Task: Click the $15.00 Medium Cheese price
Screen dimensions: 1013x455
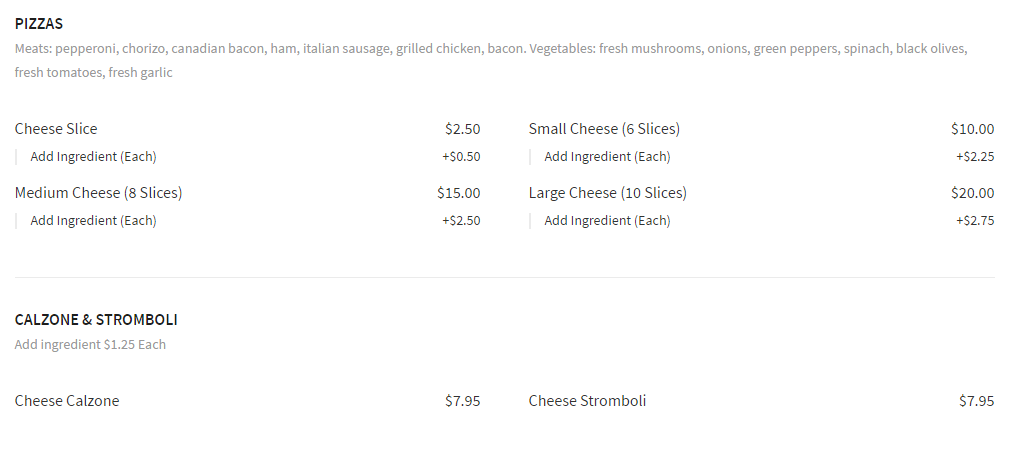Action: pos(458,193)
